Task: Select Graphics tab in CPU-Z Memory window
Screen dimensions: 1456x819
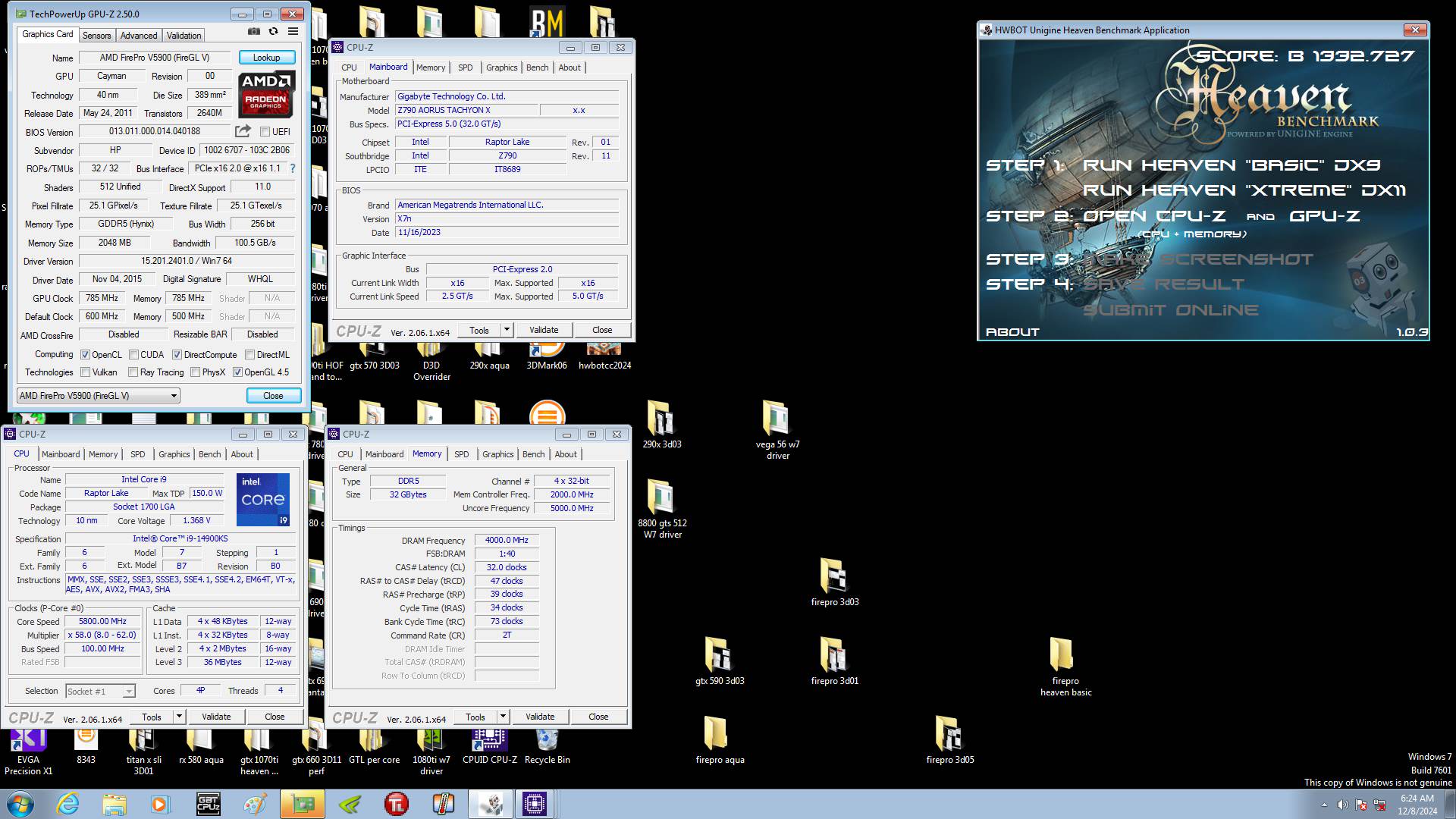Action: pos(498,454)
